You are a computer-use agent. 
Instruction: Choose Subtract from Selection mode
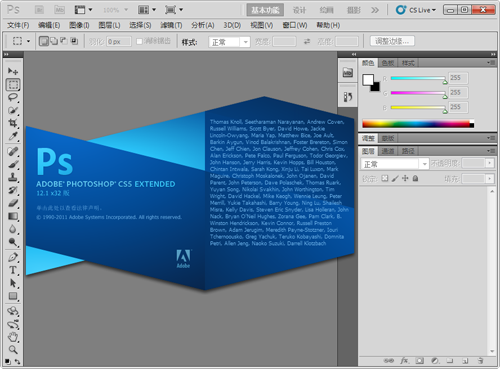[x=64, y=41]
